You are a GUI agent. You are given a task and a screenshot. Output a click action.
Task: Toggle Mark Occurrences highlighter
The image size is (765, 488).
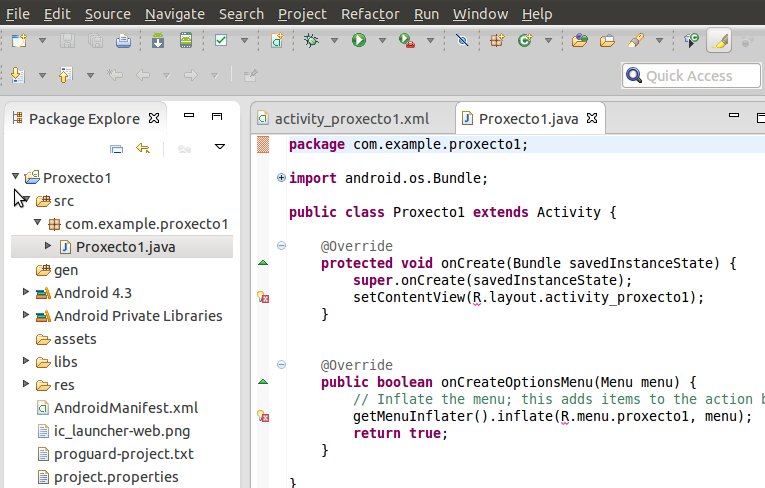coord(719,41)
